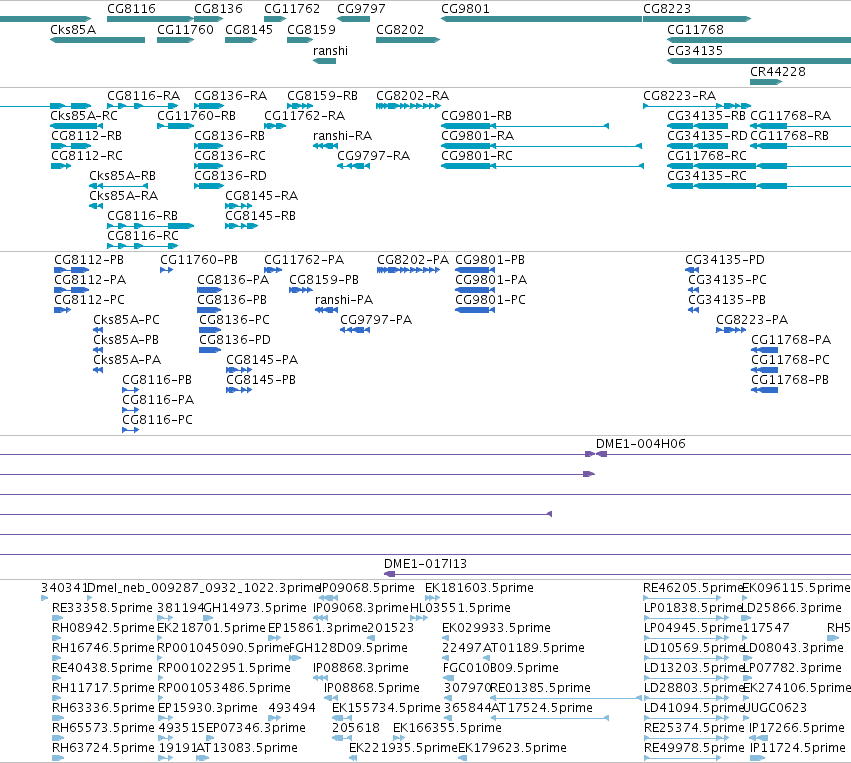Screen dimensions: 851x763
Task: Click the RE46205.5prime EST label
Action: tap(693, 588)
